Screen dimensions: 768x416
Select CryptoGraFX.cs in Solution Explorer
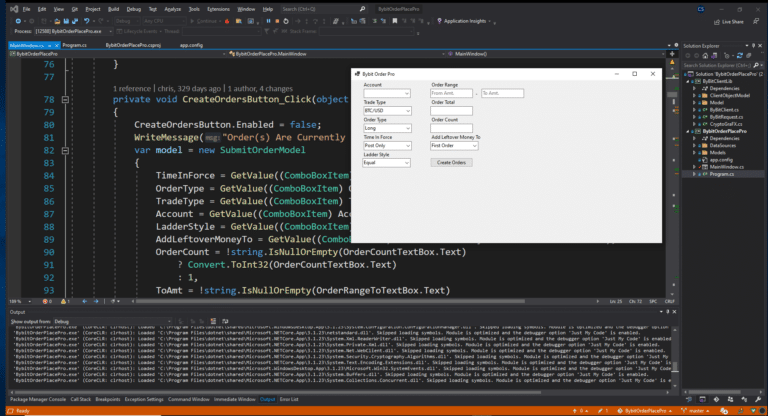tap(725, 124)
